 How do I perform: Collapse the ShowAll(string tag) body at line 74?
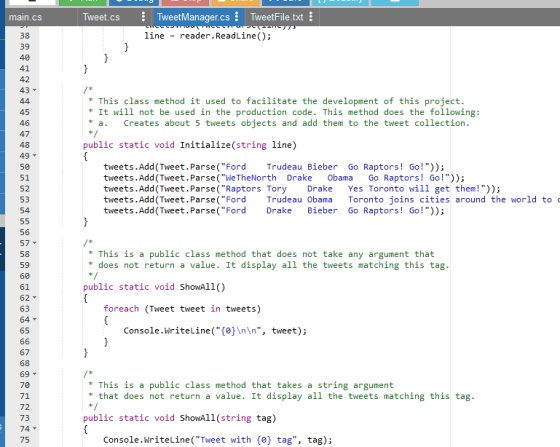(35, 429)
